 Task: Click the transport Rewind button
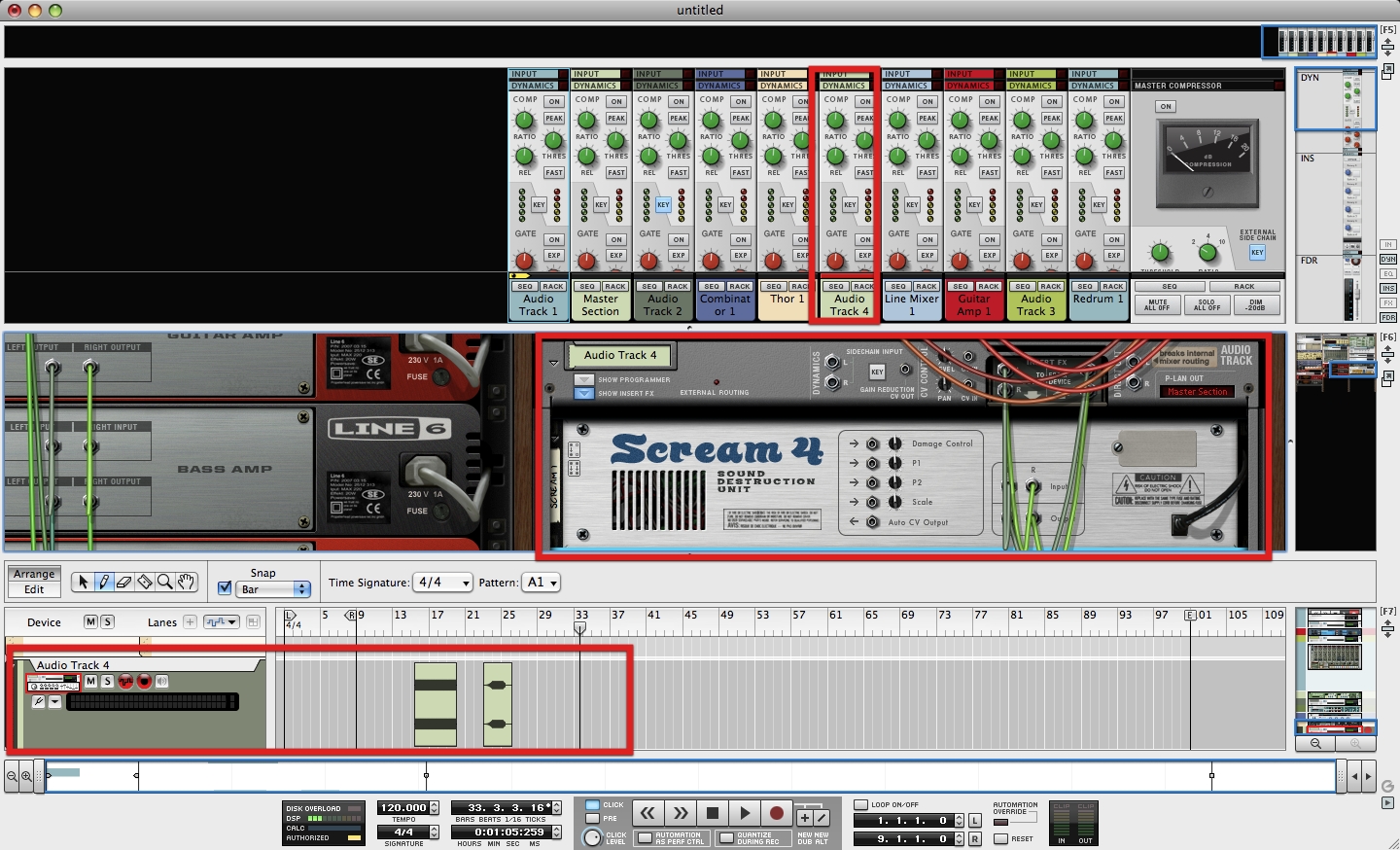tap(648, 813)
